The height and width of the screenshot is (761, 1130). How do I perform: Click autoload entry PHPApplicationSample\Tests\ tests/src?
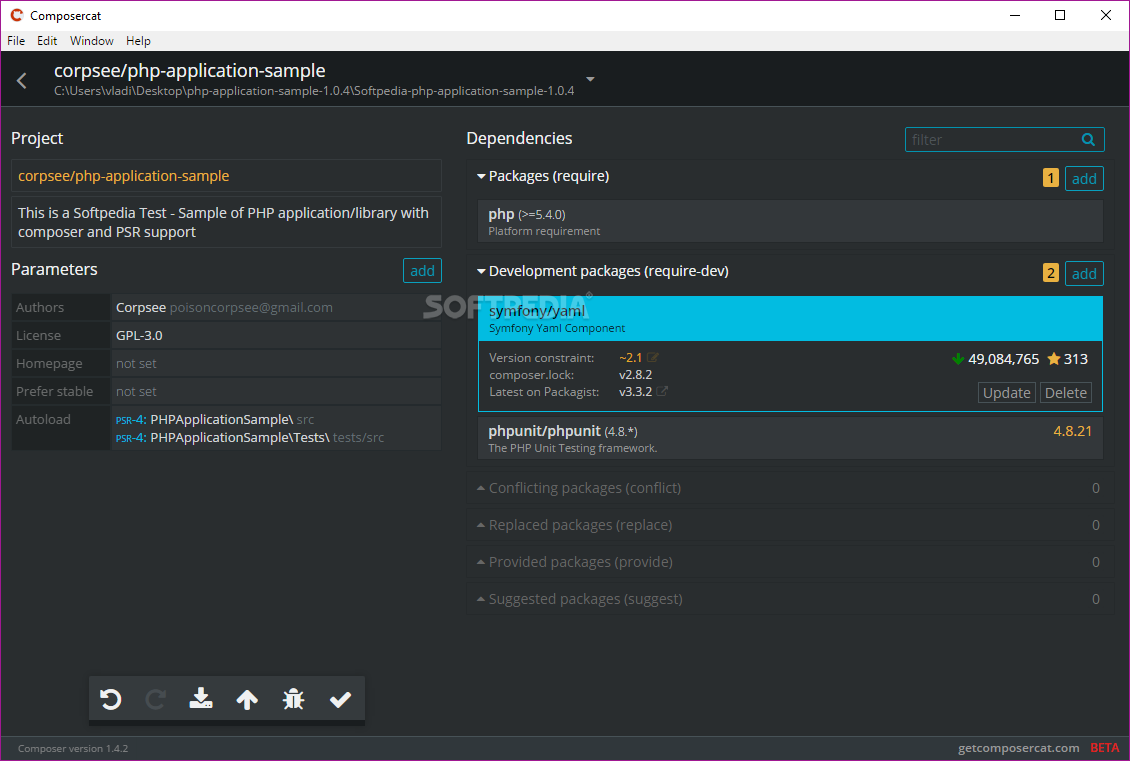(x=249, y=437)
